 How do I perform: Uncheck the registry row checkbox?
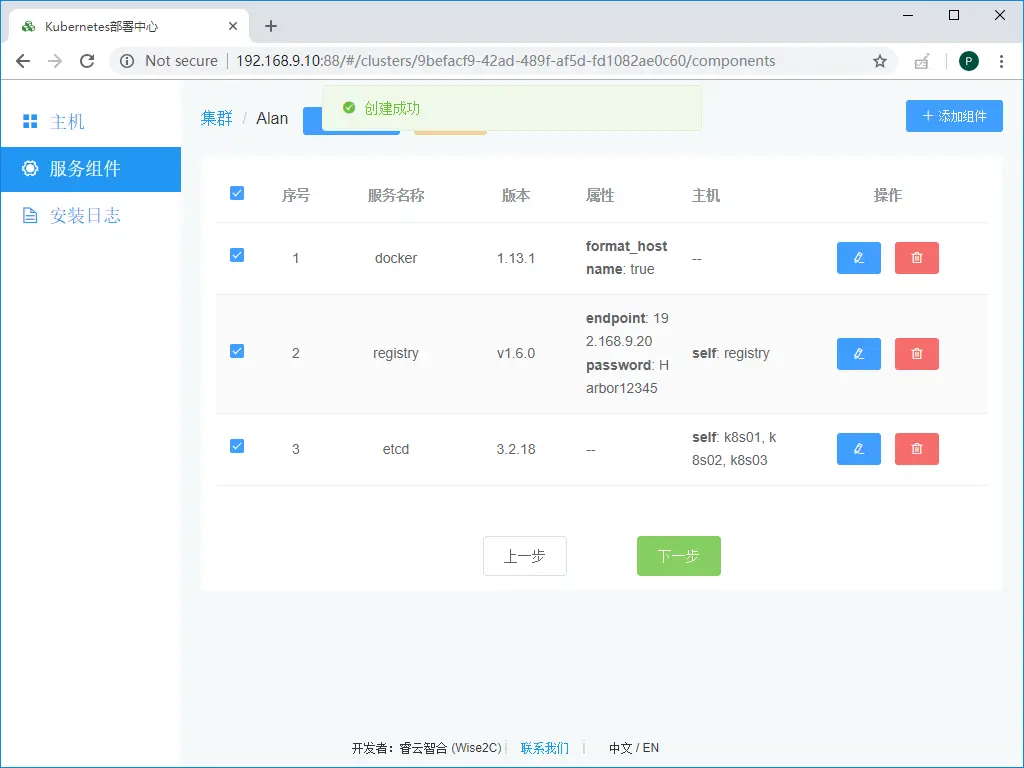point(237,351)
